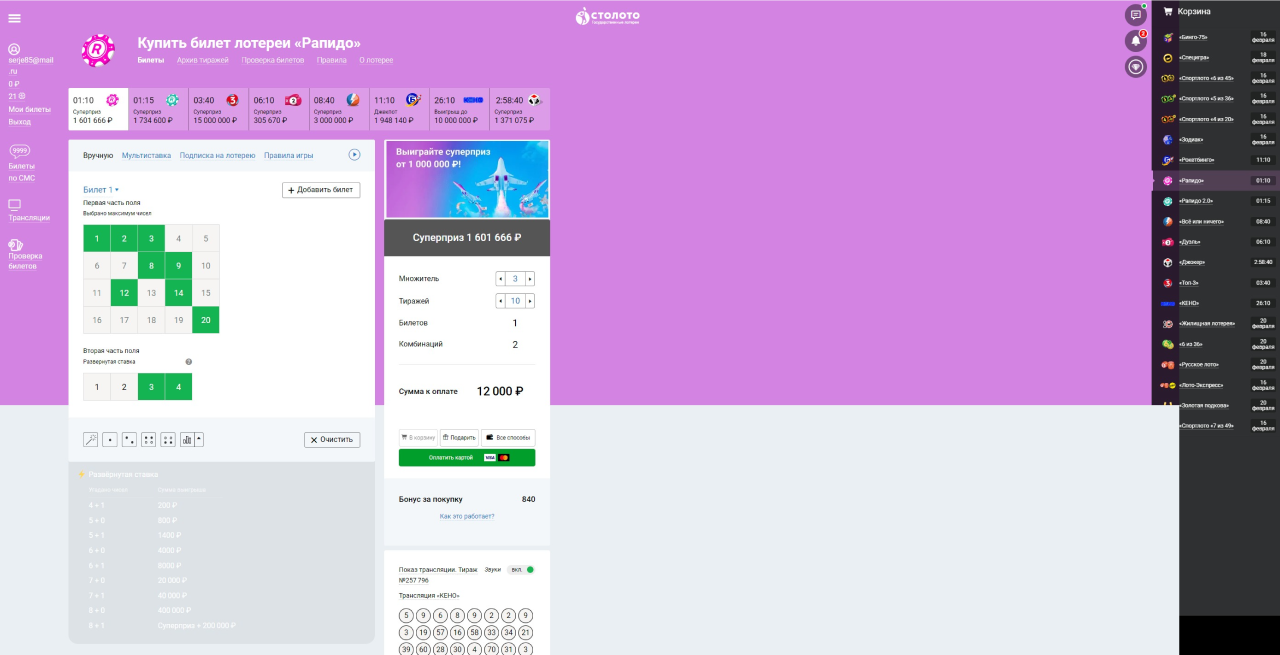Open the hamburger menu at top left
Image resolution: width=1280 pixels, height=655 pixels.
coord(14,18)
